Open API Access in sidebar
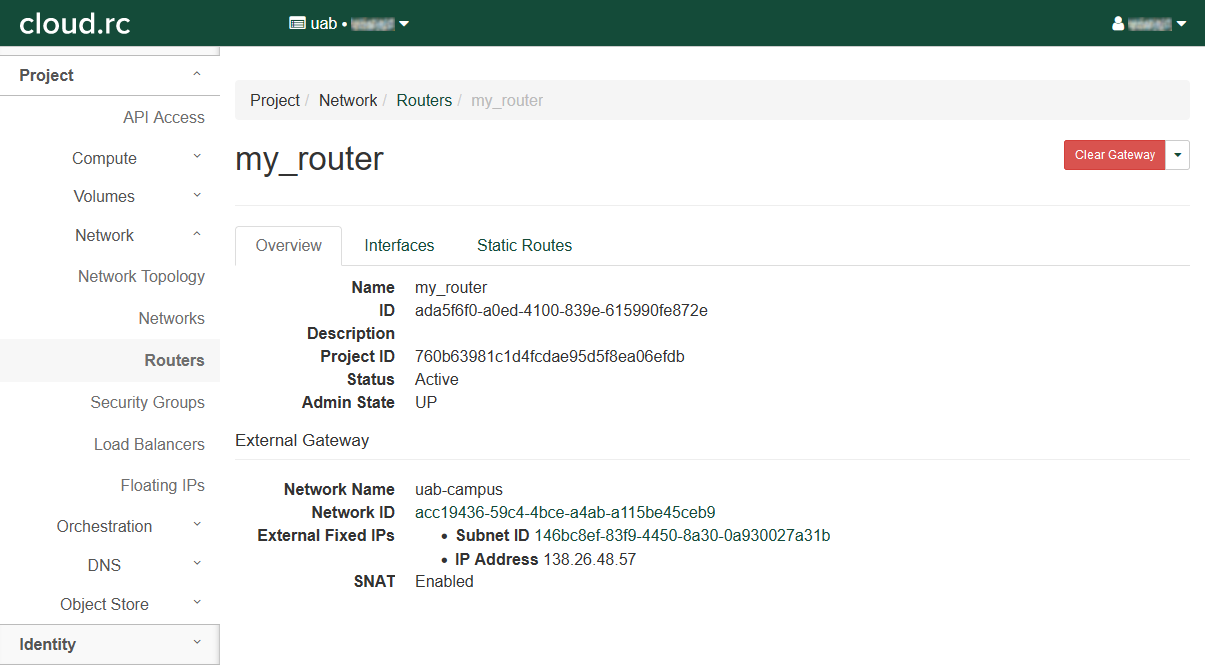1205x665 pixels. [163, 117]
